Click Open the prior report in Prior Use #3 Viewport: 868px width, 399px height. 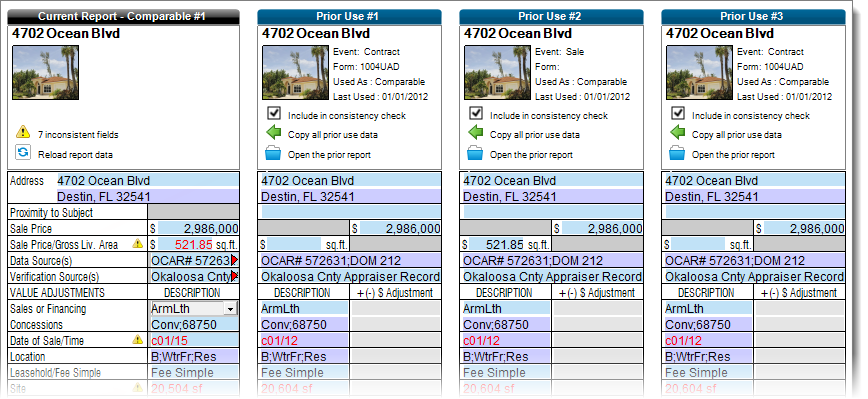tap(733, 155)
